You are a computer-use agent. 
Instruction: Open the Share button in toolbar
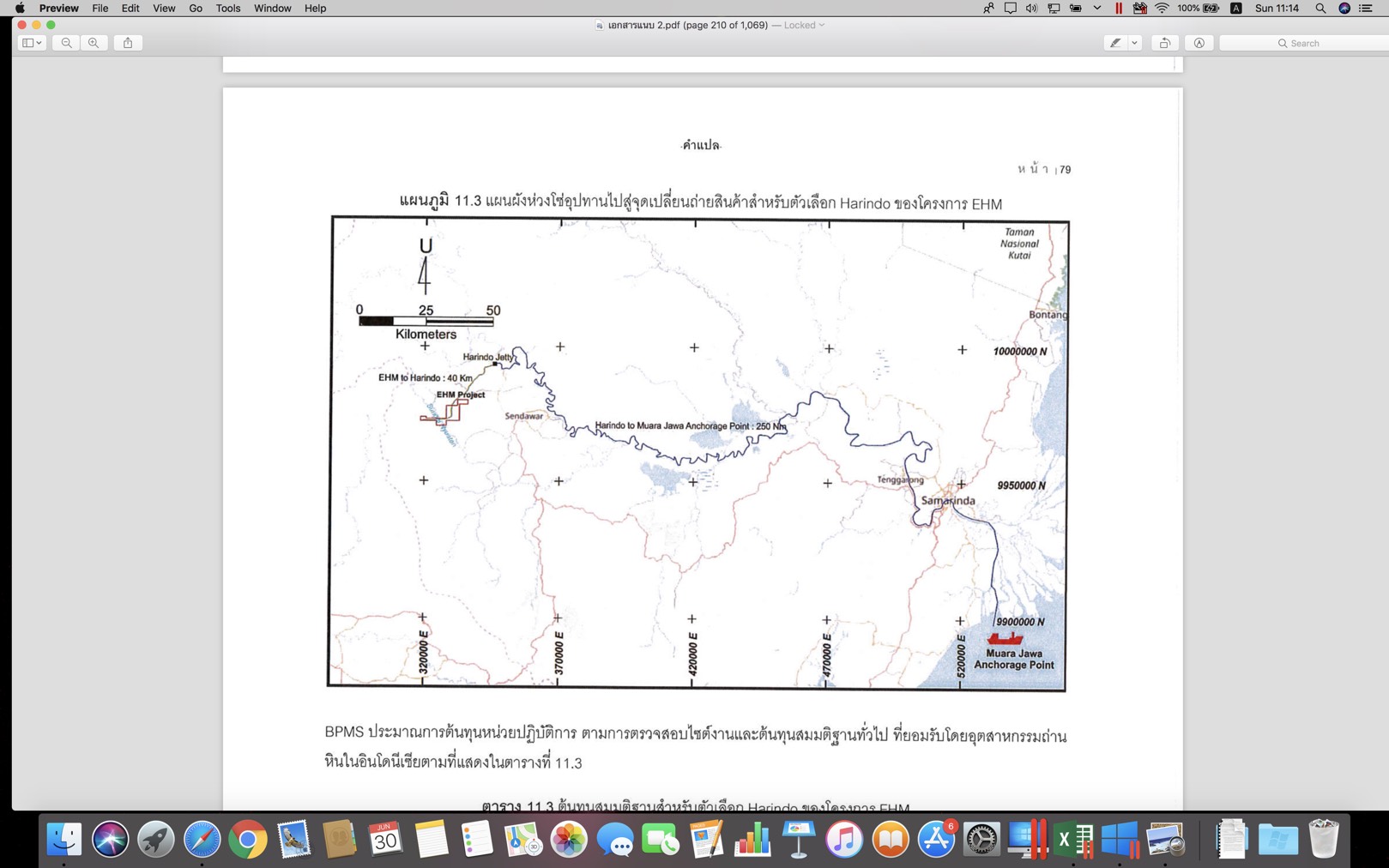(x=128, y=43)
